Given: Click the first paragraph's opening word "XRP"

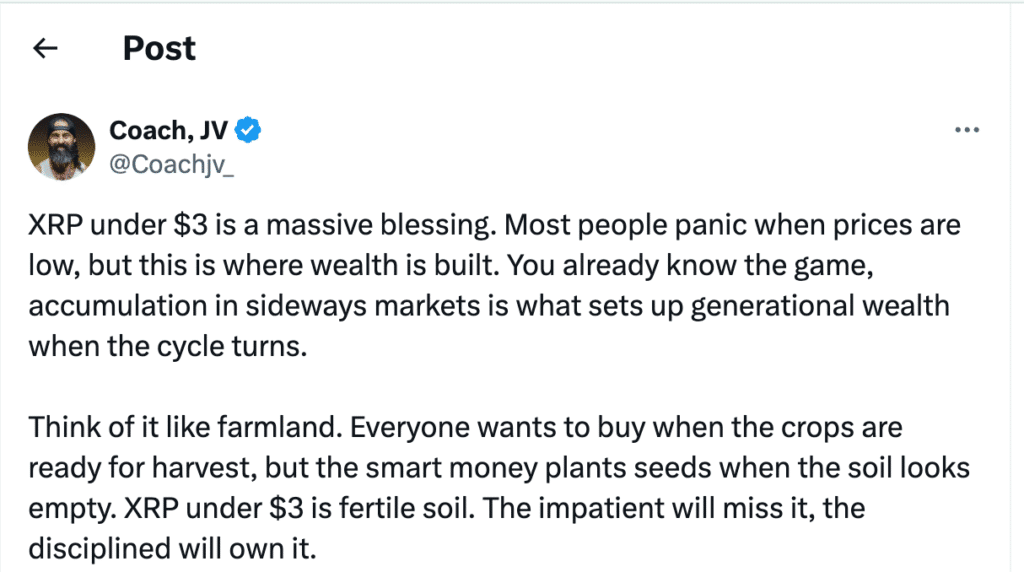Looking at the screenshot, I should 54,225.
